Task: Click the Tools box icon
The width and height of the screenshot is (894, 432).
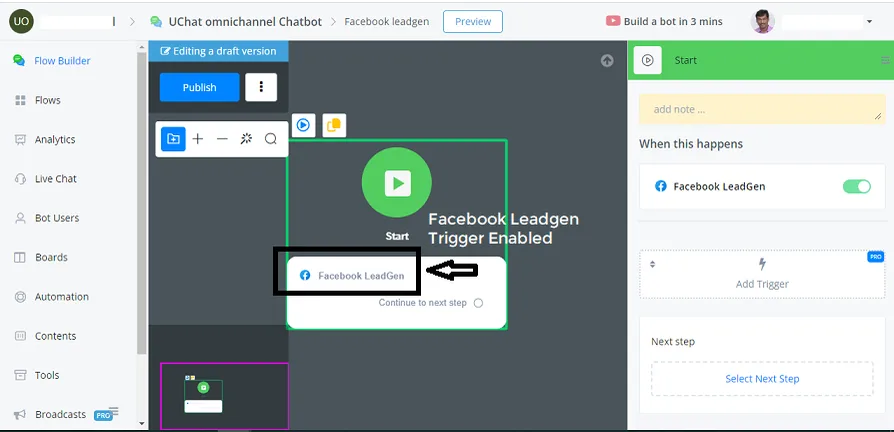Action: click(x=21, y=376)
